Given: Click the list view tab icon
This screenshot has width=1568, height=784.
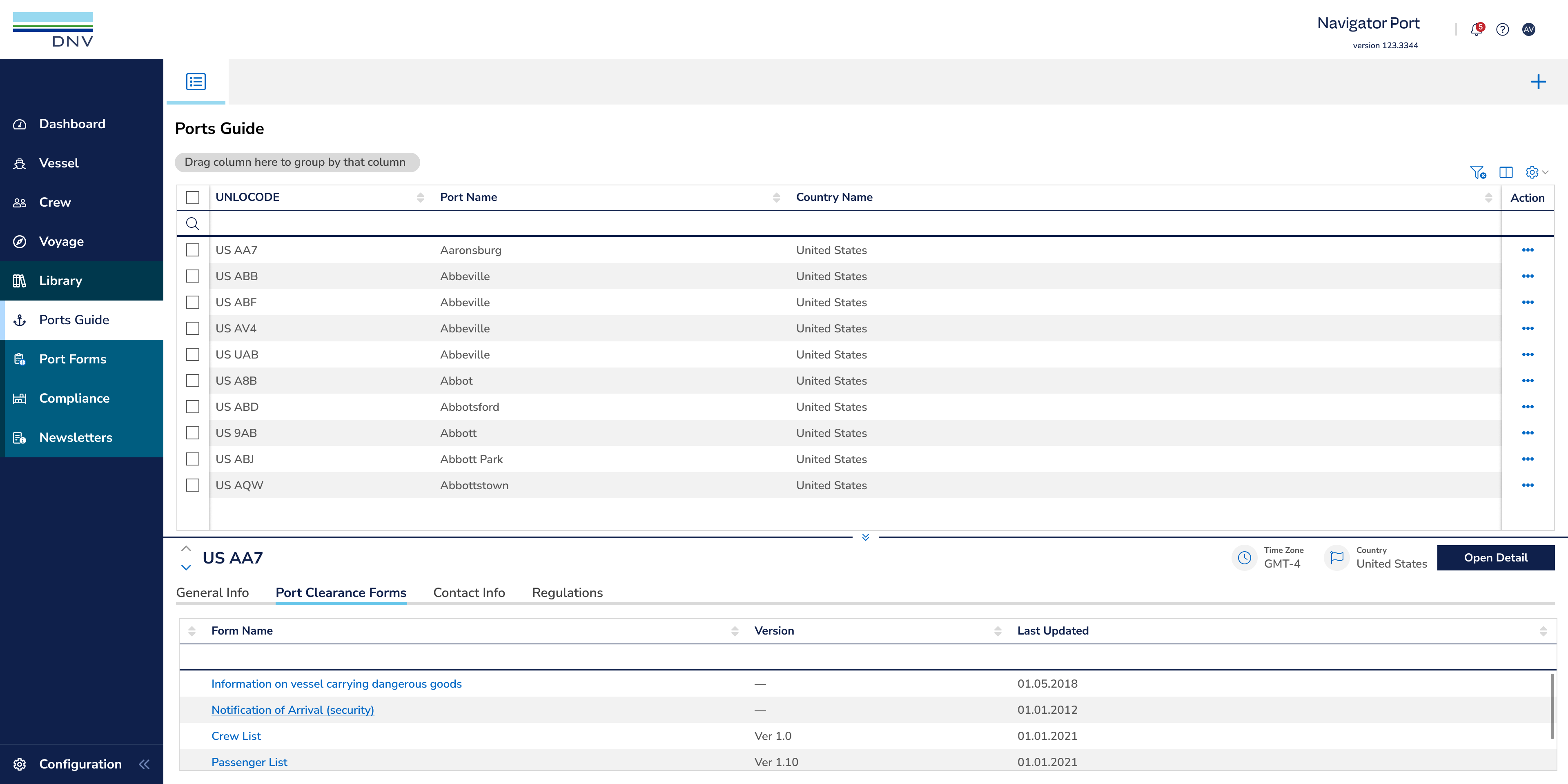Looking at the screenshot, I should click(x=196, y=82).
